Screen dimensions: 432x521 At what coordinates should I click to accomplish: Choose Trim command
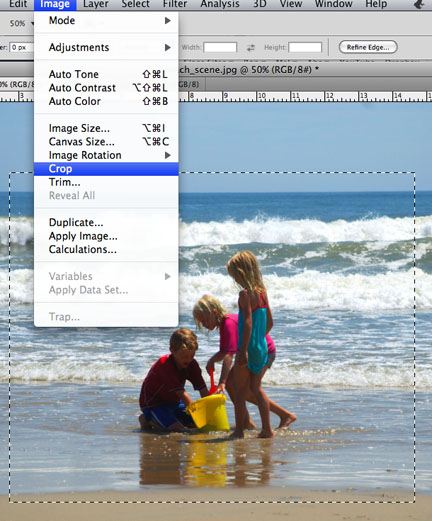click(106, 182)
